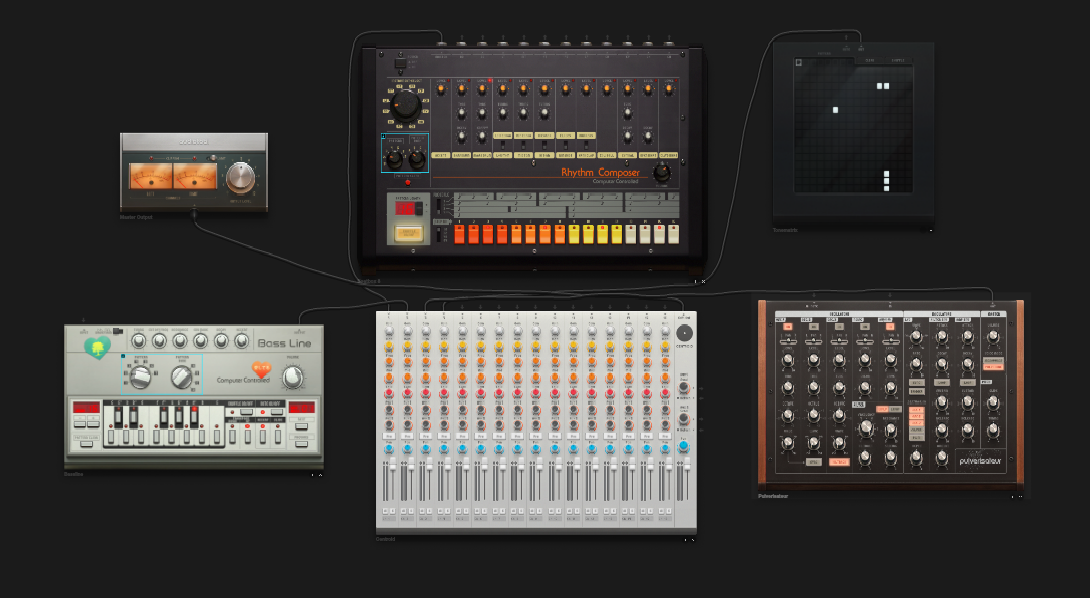
Task: Toggle step 1 on Rhythm Composer
Action: click(x=459, y=234)
